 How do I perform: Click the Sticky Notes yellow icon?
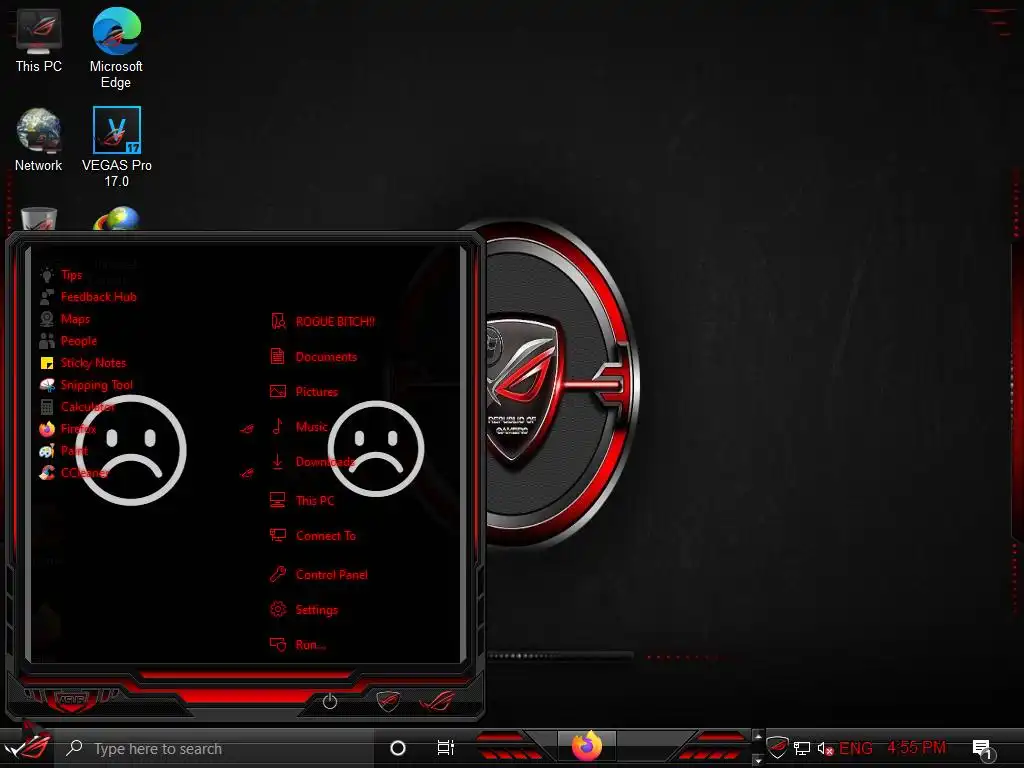(47, 363)
